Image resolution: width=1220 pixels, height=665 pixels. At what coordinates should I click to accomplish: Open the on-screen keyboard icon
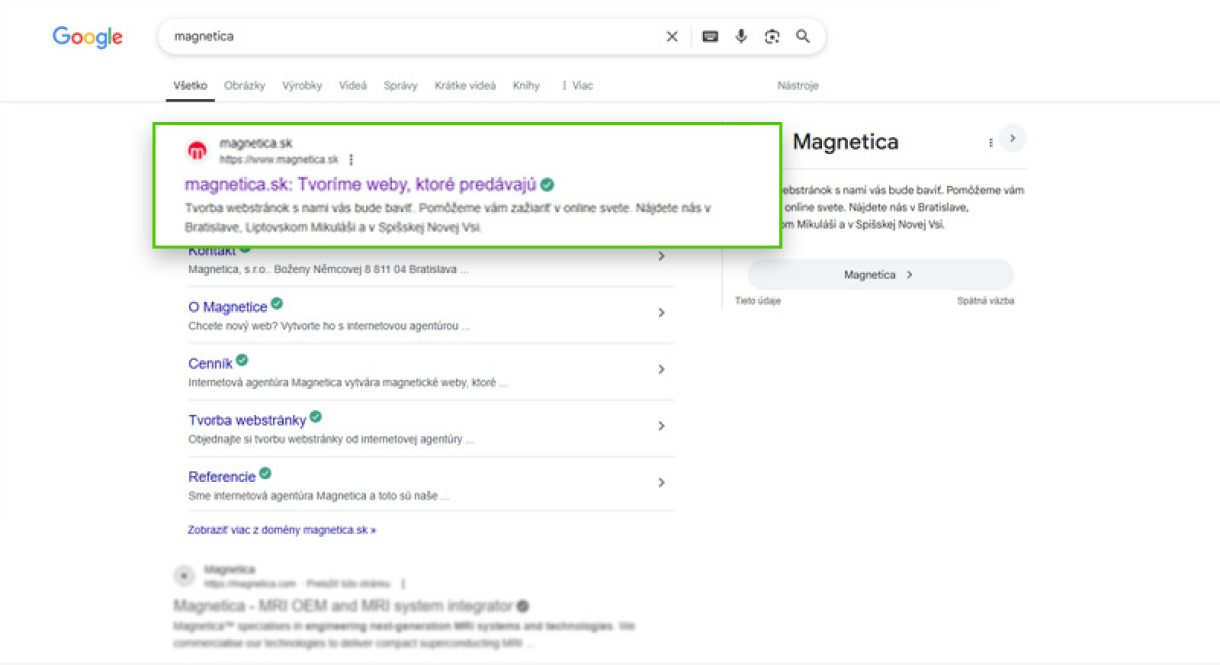coord(709,36)
